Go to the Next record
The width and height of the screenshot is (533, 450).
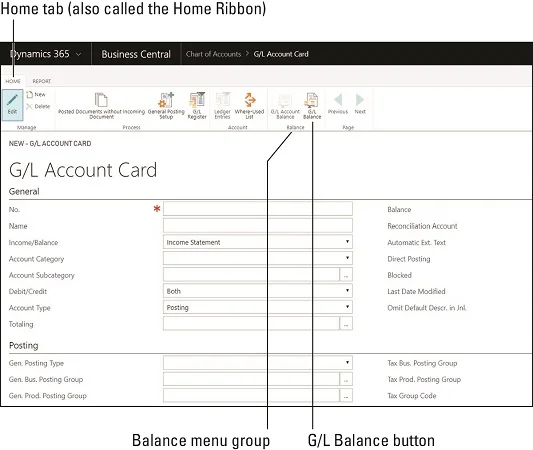pyautogui.click(x=360, y=104)
